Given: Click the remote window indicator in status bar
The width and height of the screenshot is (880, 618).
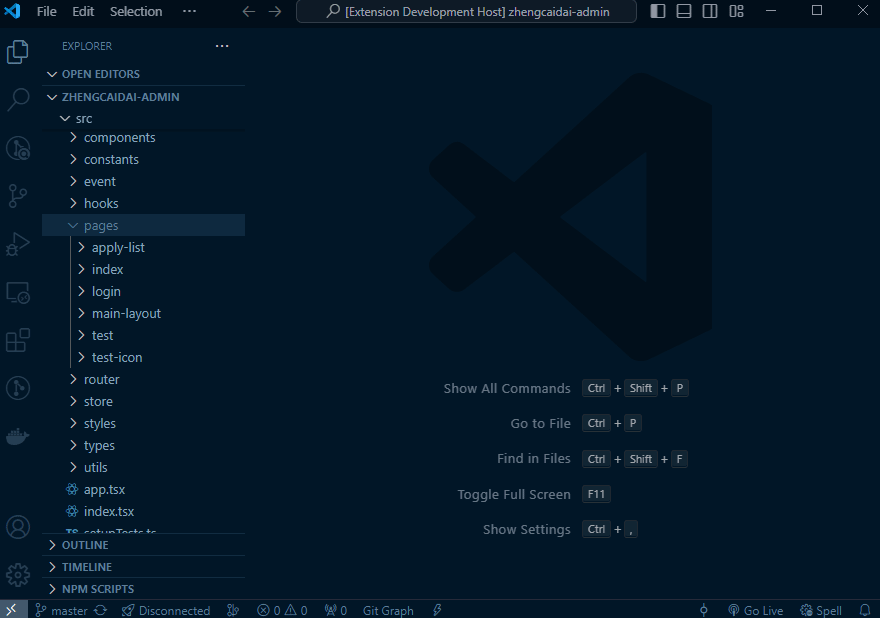Looking at the screenshot, I should click(12, 610).
